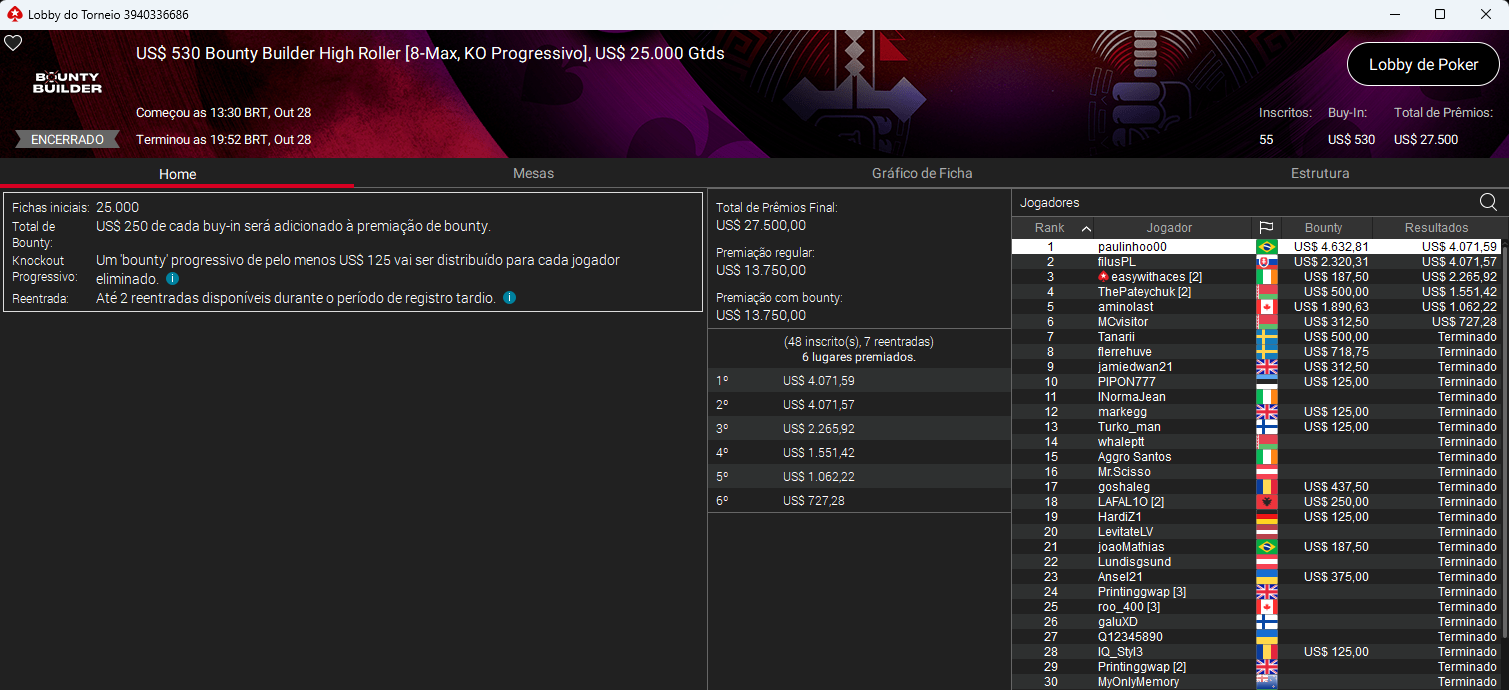Click the red marker beside easywithaces
Screen dimensions: 1509x690
tap(1103, 276)
